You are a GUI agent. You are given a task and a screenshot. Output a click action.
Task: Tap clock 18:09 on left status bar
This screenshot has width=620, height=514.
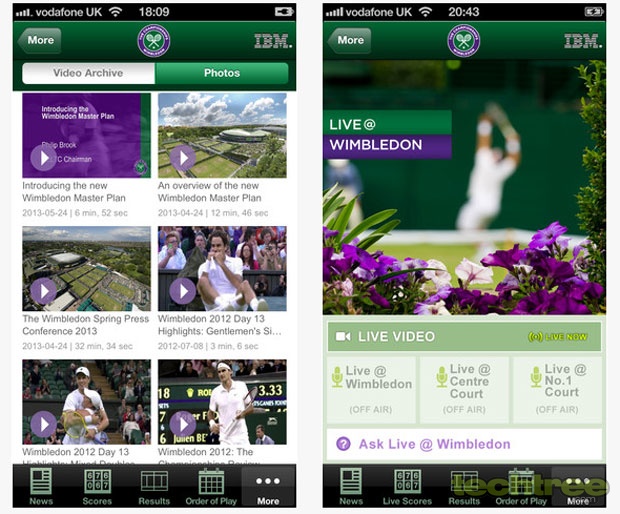[x=154, y=12]
